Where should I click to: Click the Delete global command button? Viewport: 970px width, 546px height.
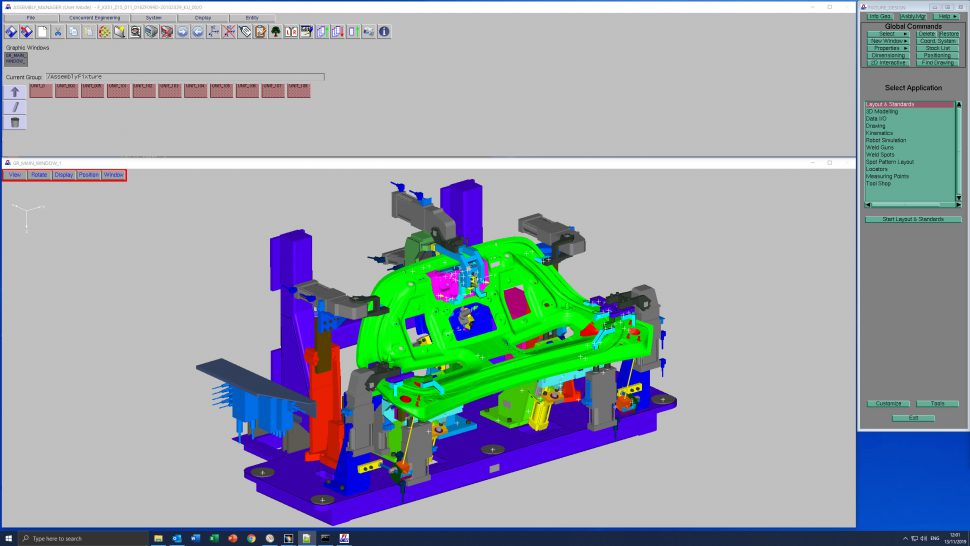pos(926,34)
